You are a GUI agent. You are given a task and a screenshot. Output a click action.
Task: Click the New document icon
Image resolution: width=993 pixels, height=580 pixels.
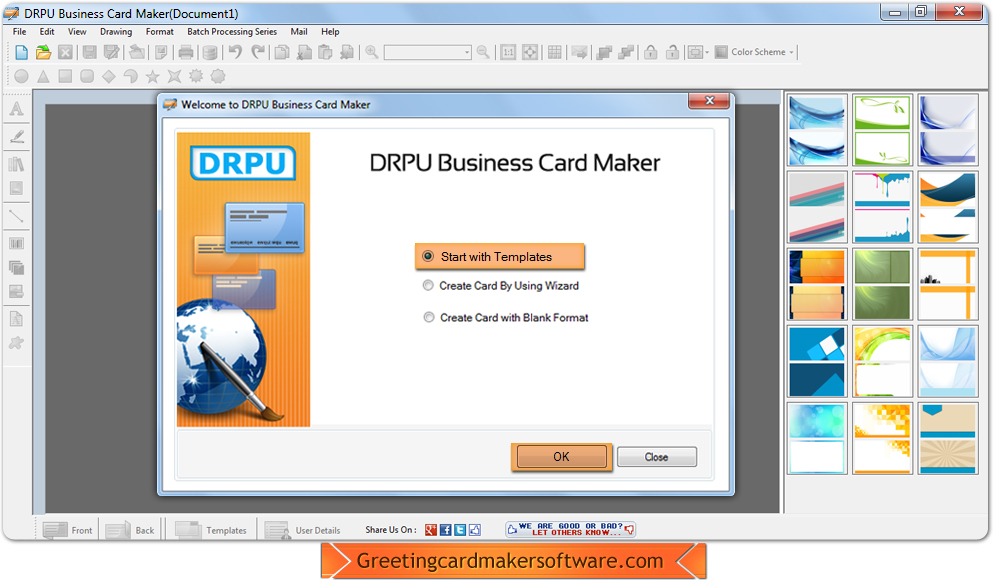click(21, 52)
